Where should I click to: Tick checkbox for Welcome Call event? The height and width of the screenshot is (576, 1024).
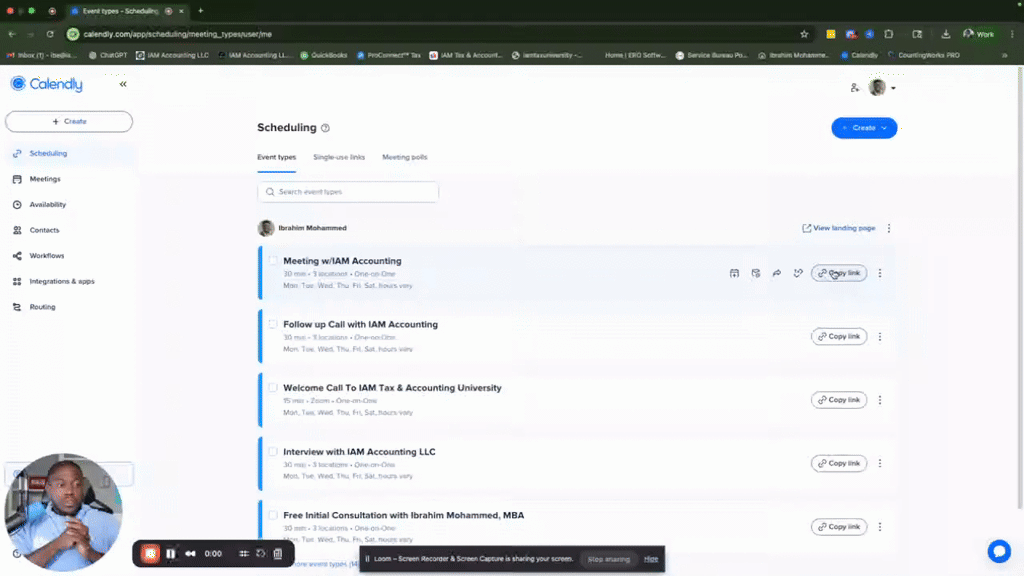click(273, 387)
